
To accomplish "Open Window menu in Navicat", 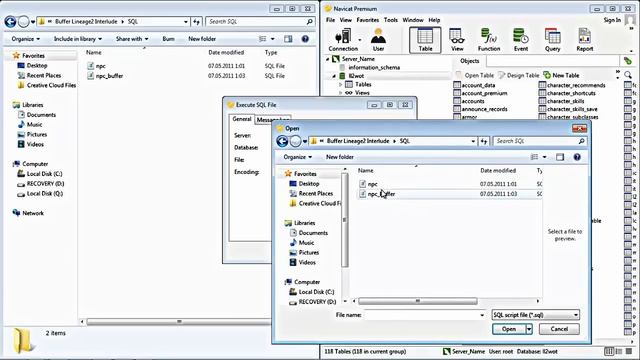I will (413, 20).
